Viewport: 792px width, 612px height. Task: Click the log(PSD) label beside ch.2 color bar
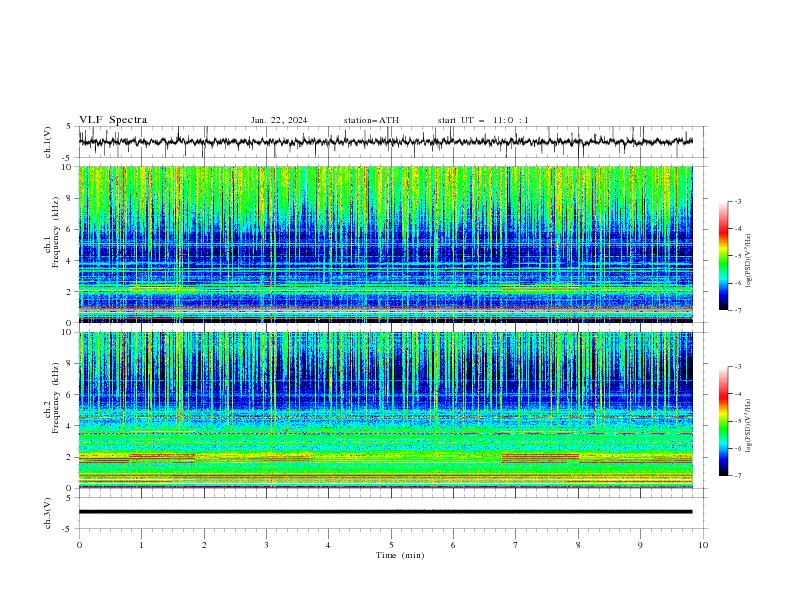point(748,426)
